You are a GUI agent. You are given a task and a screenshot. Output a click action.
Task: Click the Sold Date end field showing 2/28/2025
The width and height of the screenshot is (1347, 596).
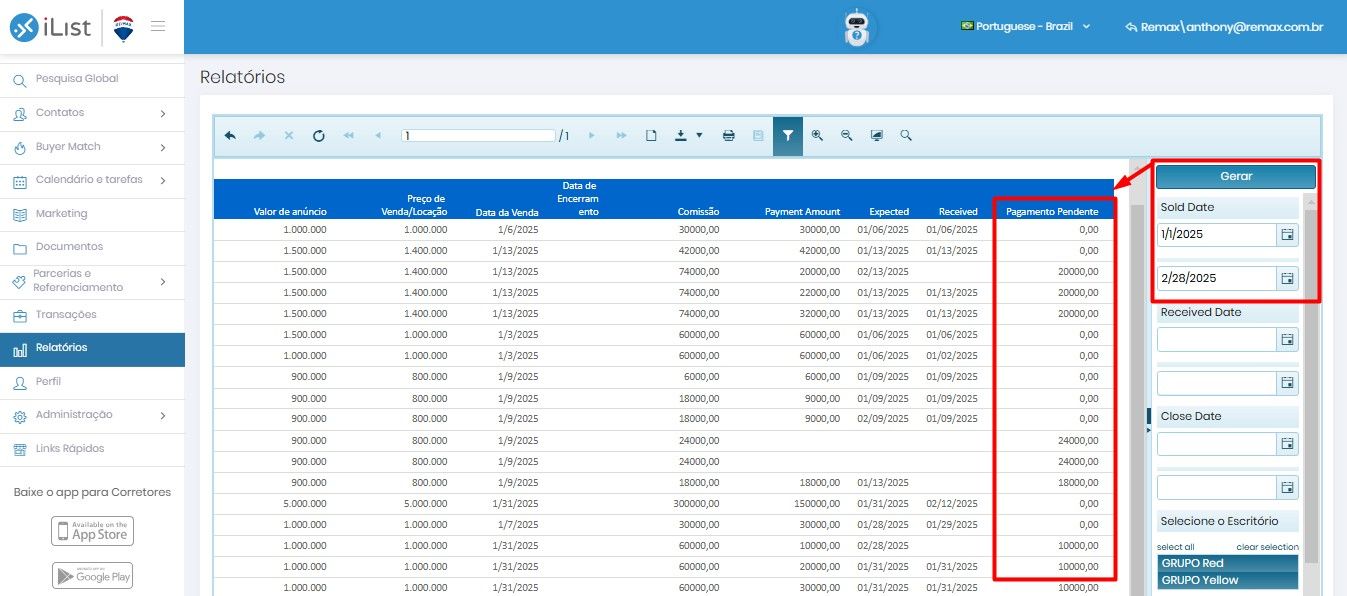pyautogui.click(x=1217, y=278)
